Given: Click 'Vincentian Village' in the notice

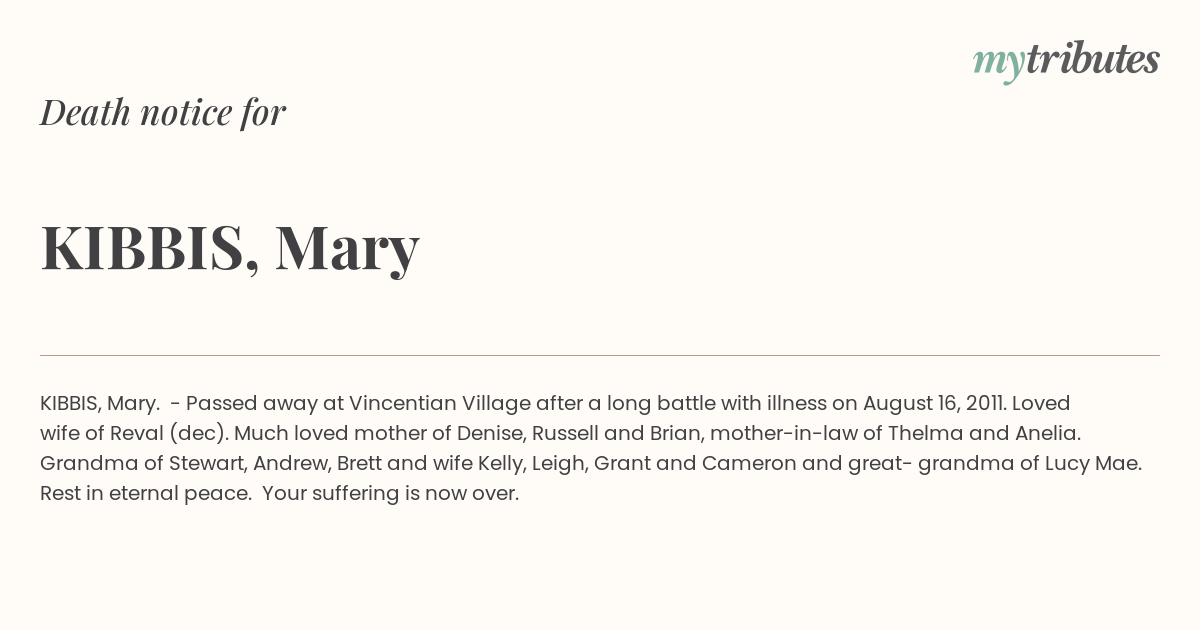Looking at the screenshot, I should (x=440, y=403).
